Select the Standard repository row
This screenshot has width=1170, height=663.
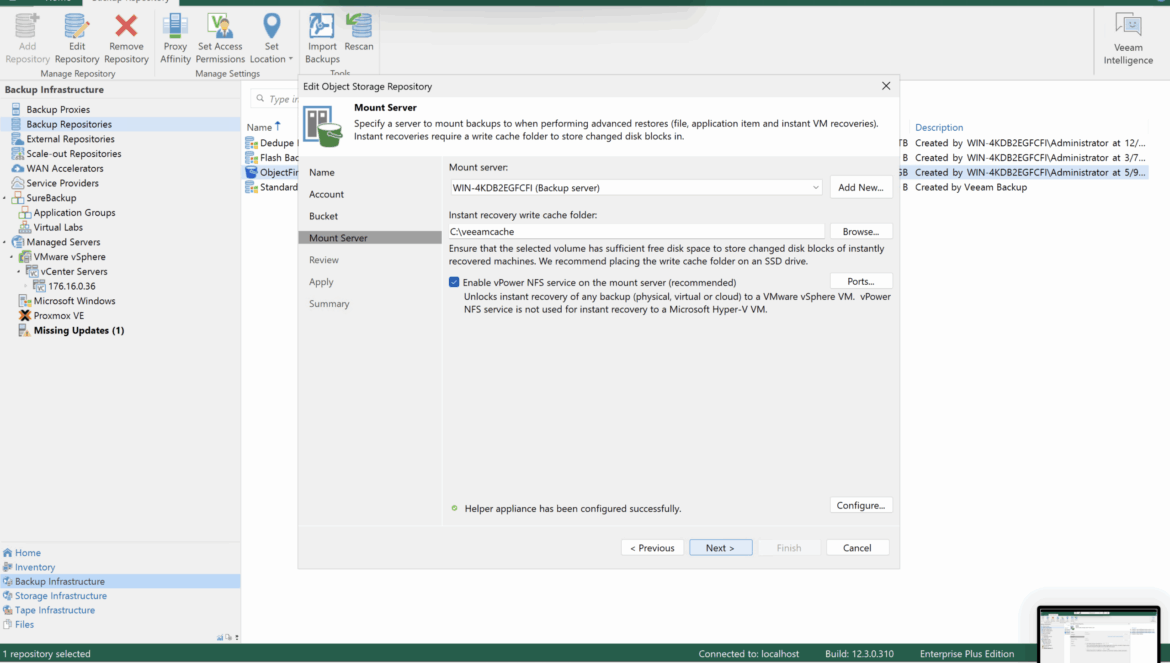click(272, 187)
